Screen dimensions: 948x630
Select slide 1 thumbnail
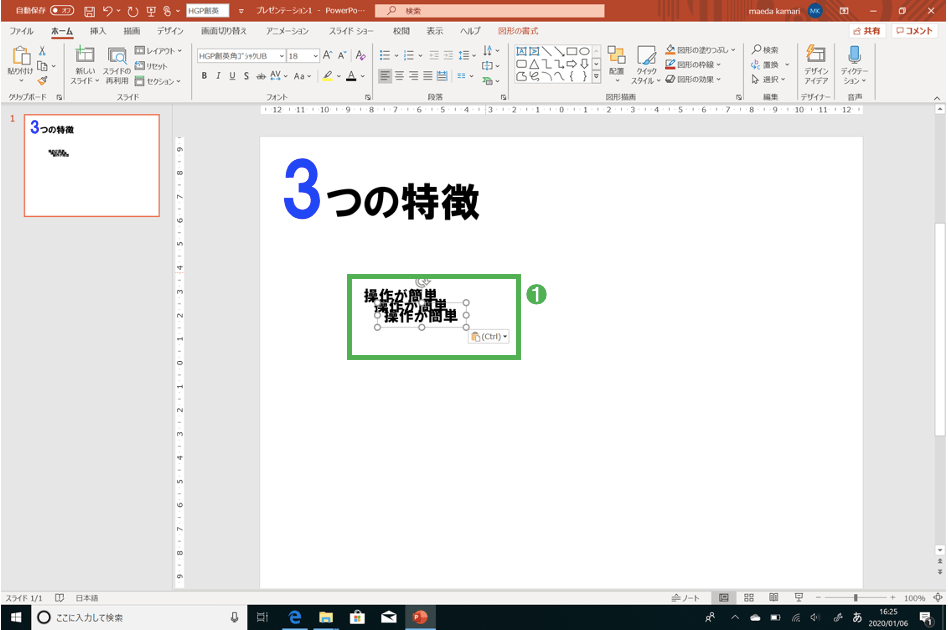92,166
